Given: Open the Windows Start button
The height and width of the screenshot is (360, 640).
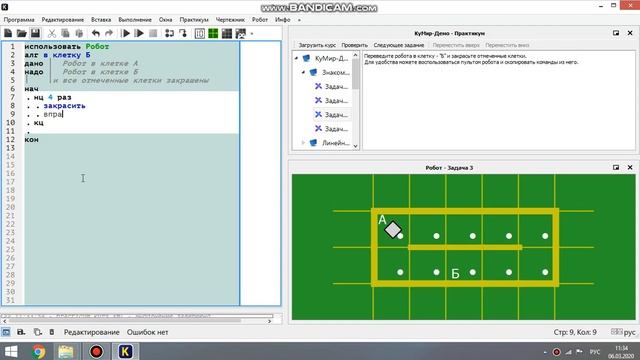Looking at the screenshot, I should [11, 351].
